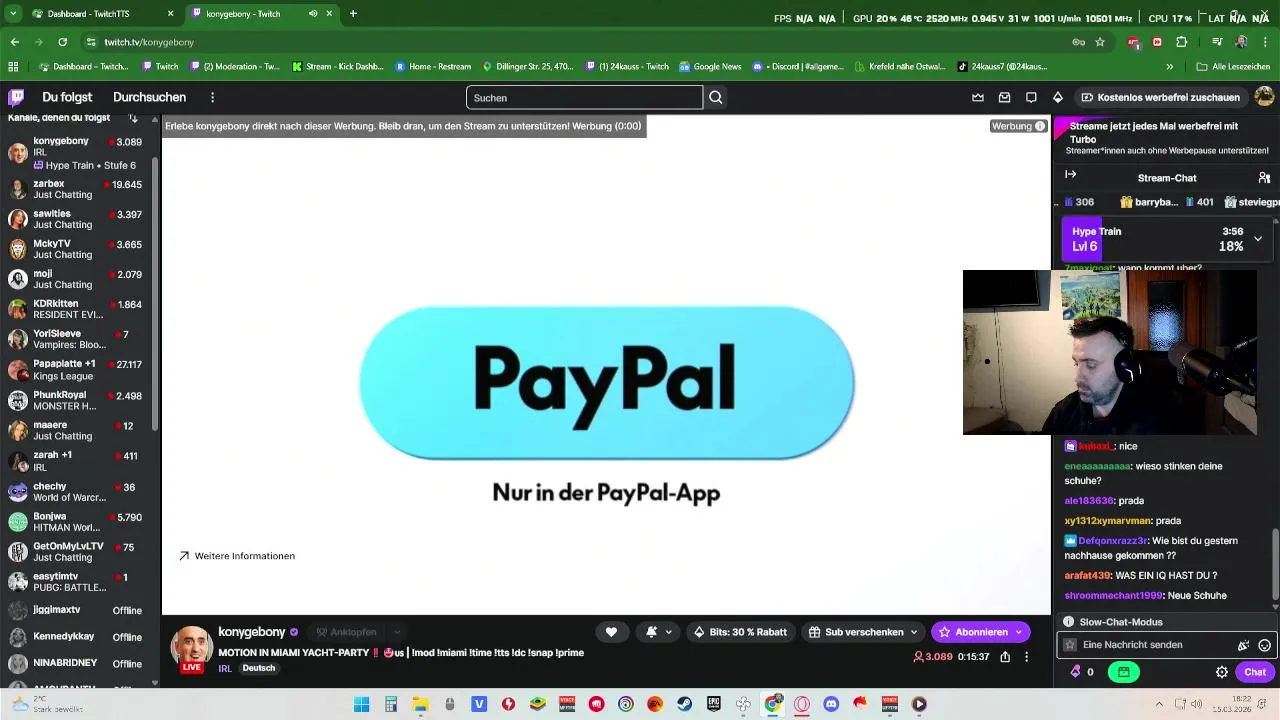Show hidden system tray icons

pyautogui.click(x=1159, y=704)
